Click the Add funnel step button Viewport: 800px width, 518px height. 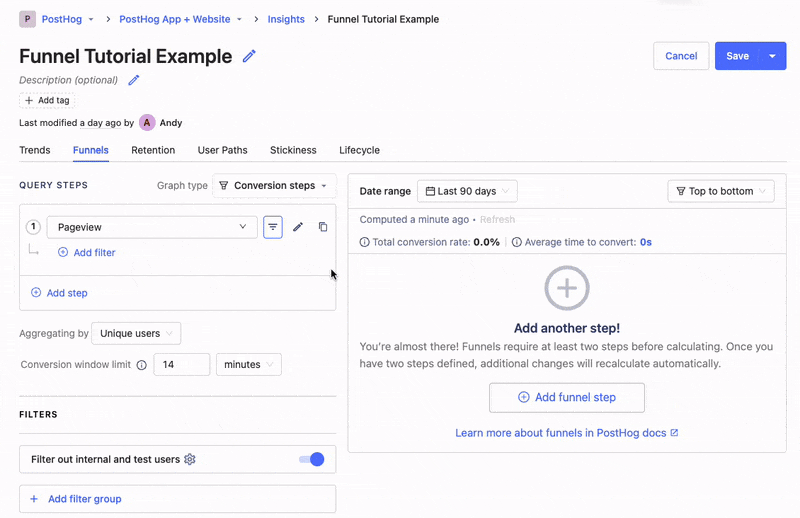click(x=566, y=397)
